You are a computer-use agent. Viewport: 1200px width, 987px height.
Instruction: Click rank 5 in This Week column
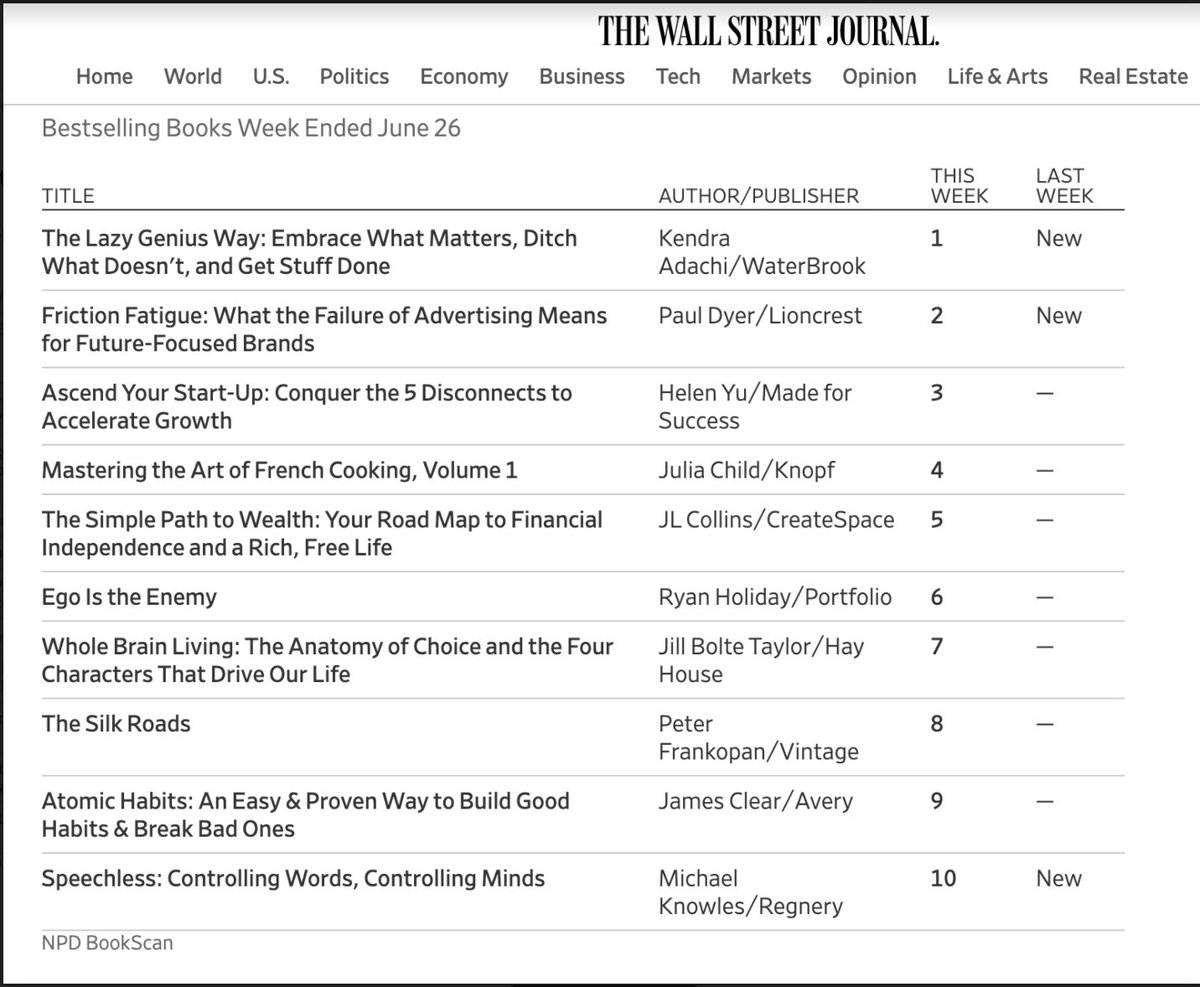[936, 520]
